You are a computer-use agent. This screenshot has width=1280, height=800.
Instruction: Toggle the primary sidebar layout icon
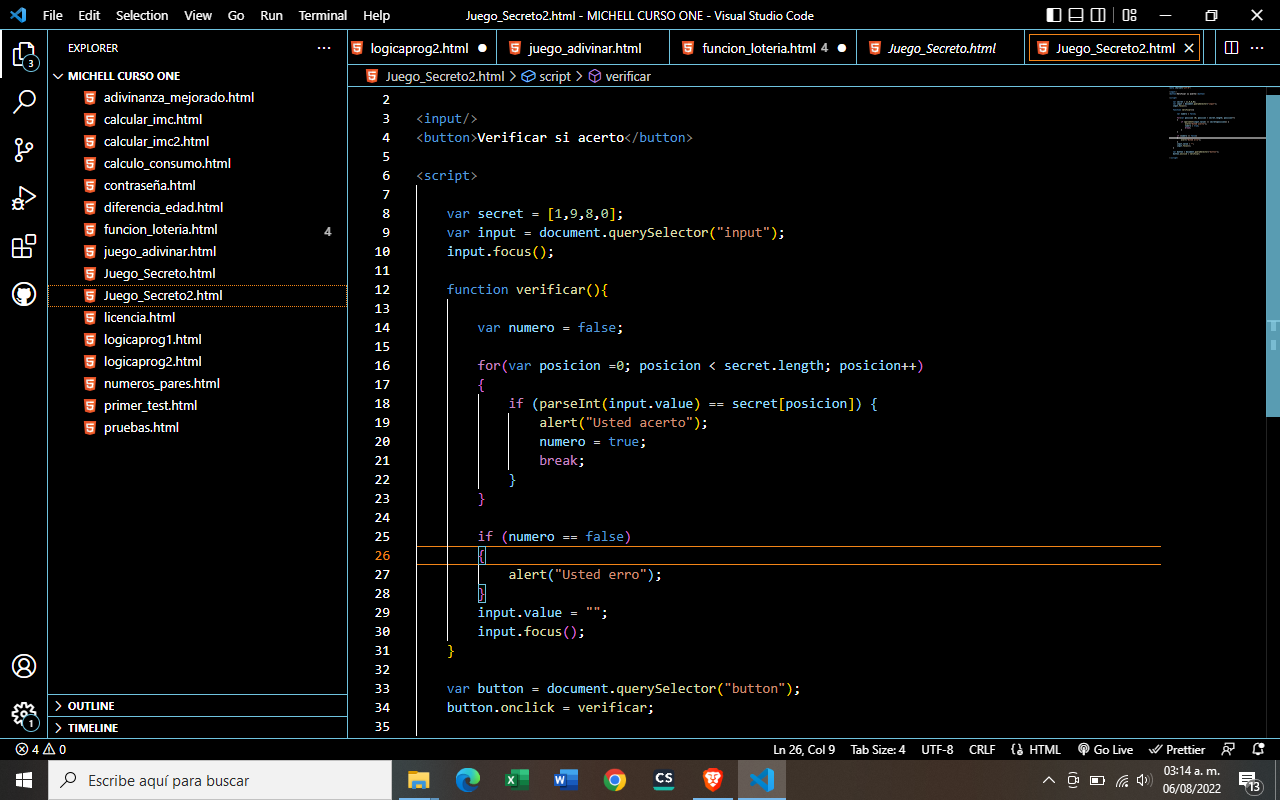click(x=1054, y=15)
